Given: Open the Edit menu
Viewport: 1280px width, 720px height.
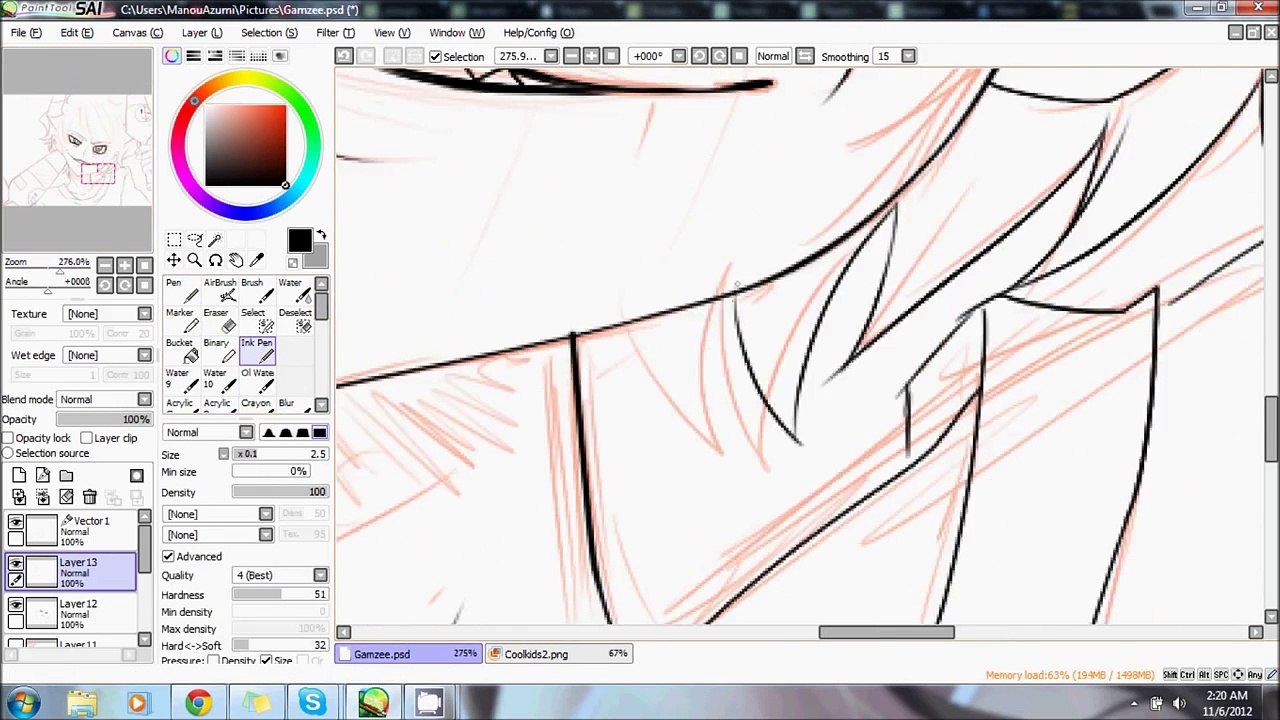Looking at the screenshot, I should coord(76,32).
